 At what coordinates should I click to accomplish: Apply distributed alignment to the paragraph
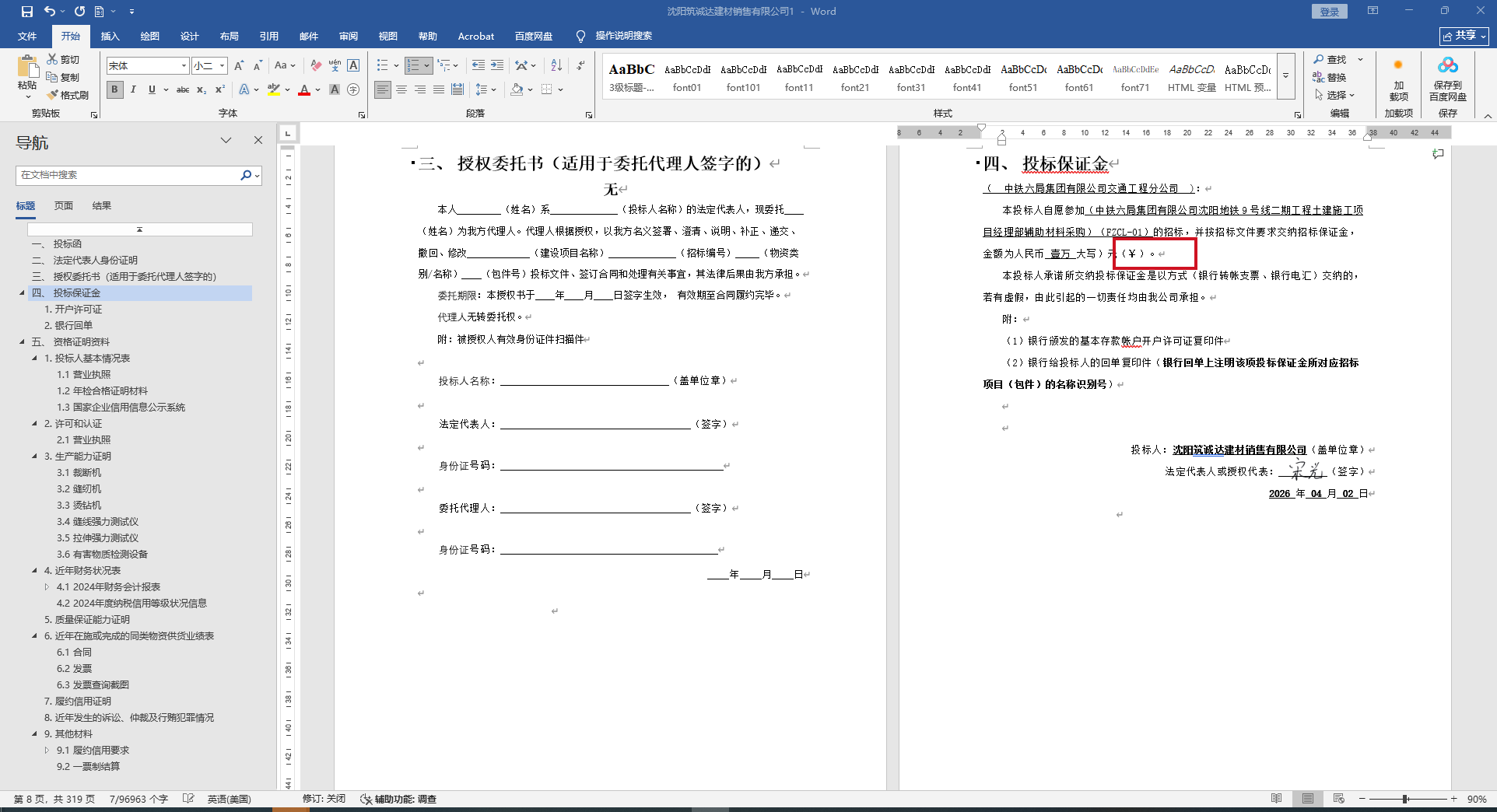tap(458, 89)
